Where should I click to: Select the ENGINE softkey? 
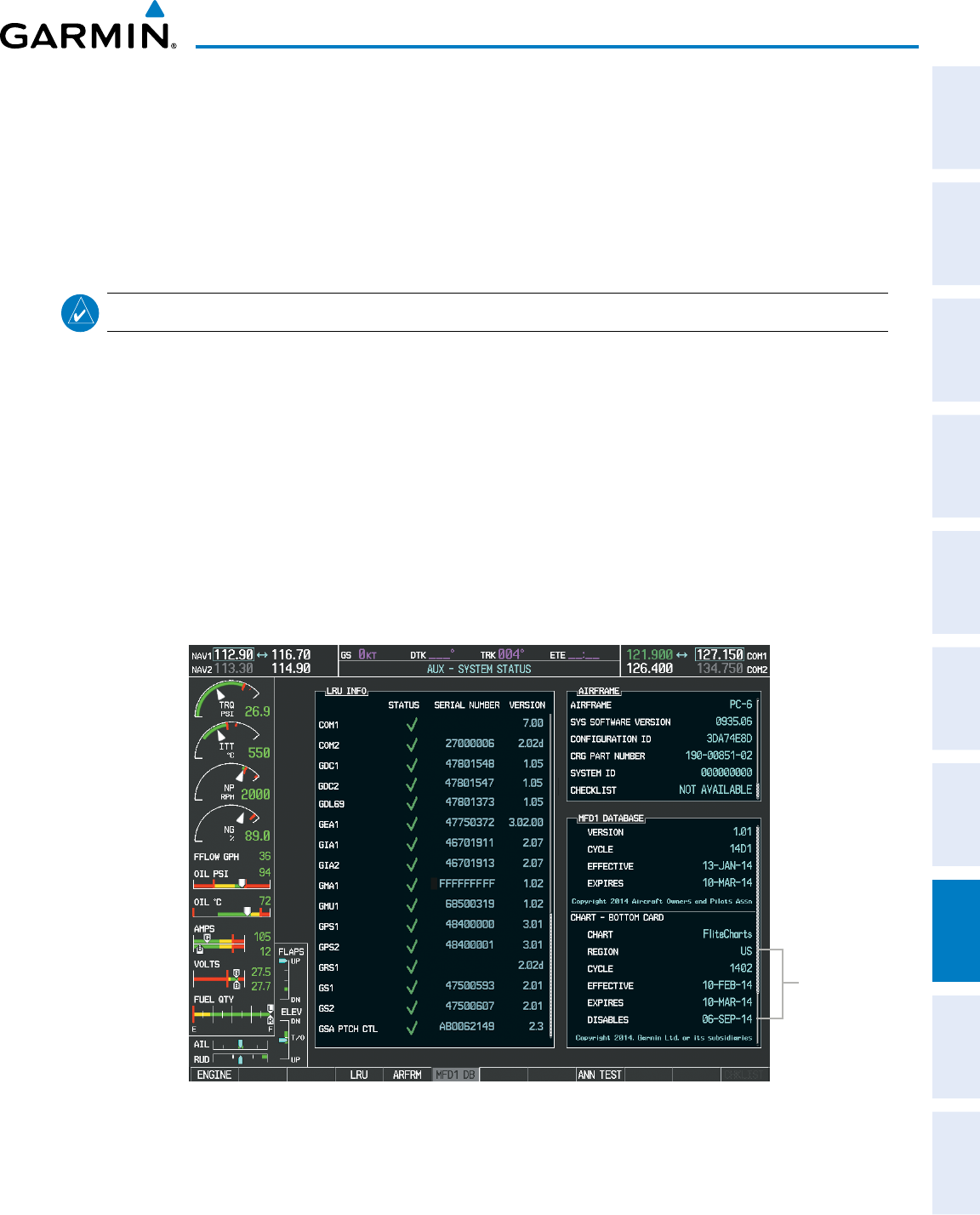(x=214, y=1075)
